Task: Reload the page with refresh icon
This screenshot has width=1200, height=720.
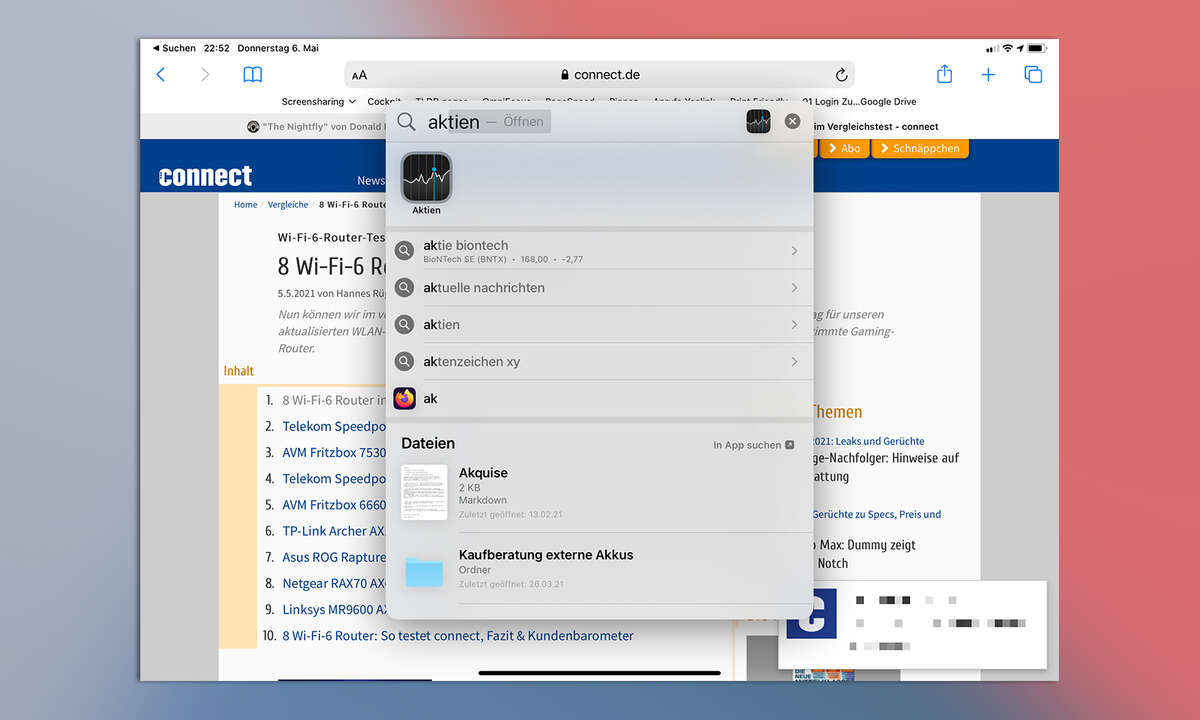Action: click(x=841, y=75)
